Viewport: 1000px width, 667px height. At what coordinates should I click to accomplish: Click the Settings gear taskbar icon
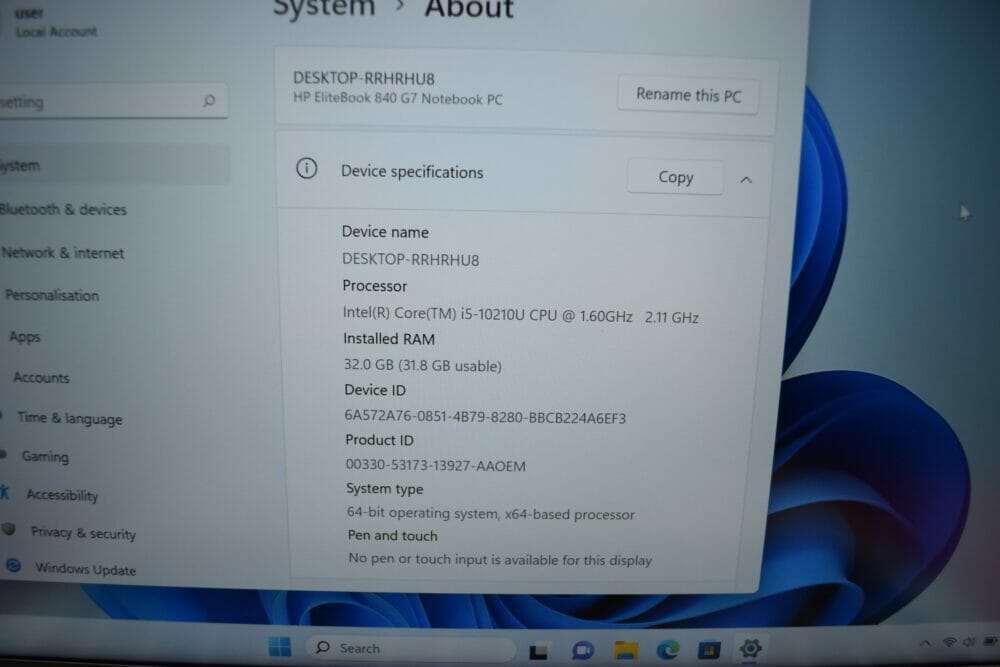(751, 649)
